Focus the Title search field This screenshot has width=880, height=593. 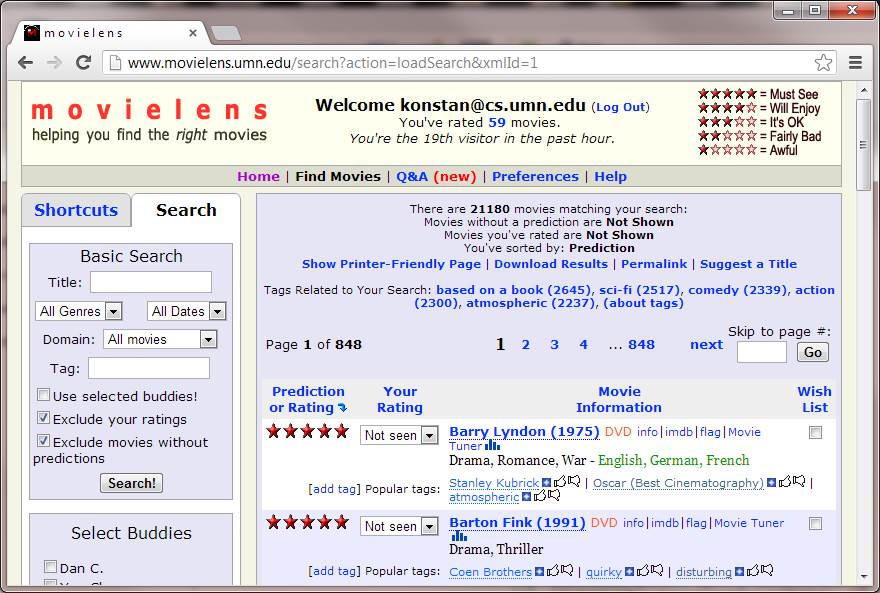pos(151,282)
